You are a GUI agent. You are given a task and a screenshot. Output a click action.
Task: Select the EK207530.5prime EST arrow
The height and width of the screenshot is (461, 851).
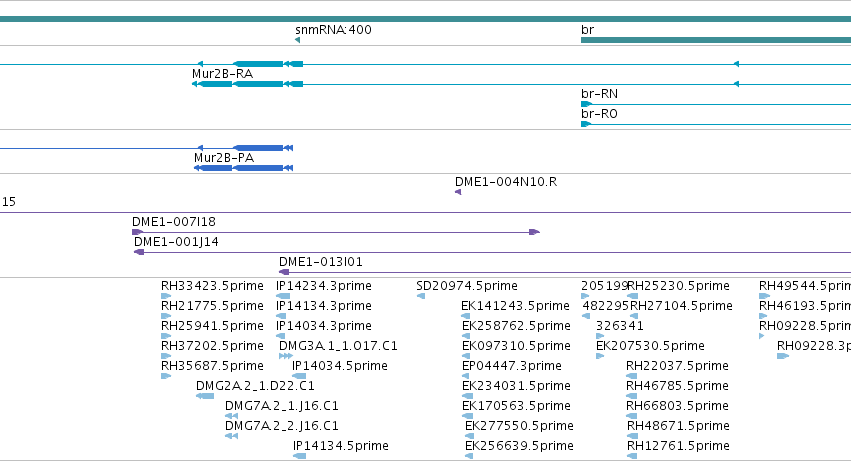point(600,356)
